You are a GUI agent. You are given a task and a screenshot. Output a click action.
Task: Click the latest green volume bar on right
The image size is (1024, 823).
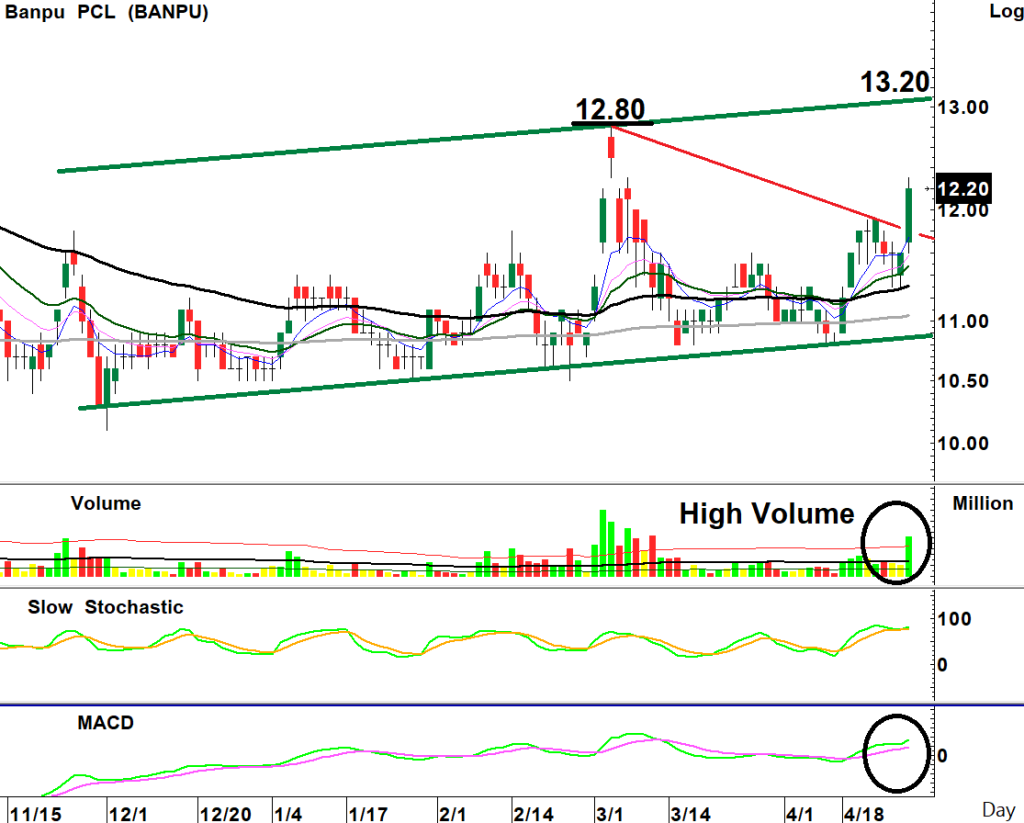pos(908,557)
